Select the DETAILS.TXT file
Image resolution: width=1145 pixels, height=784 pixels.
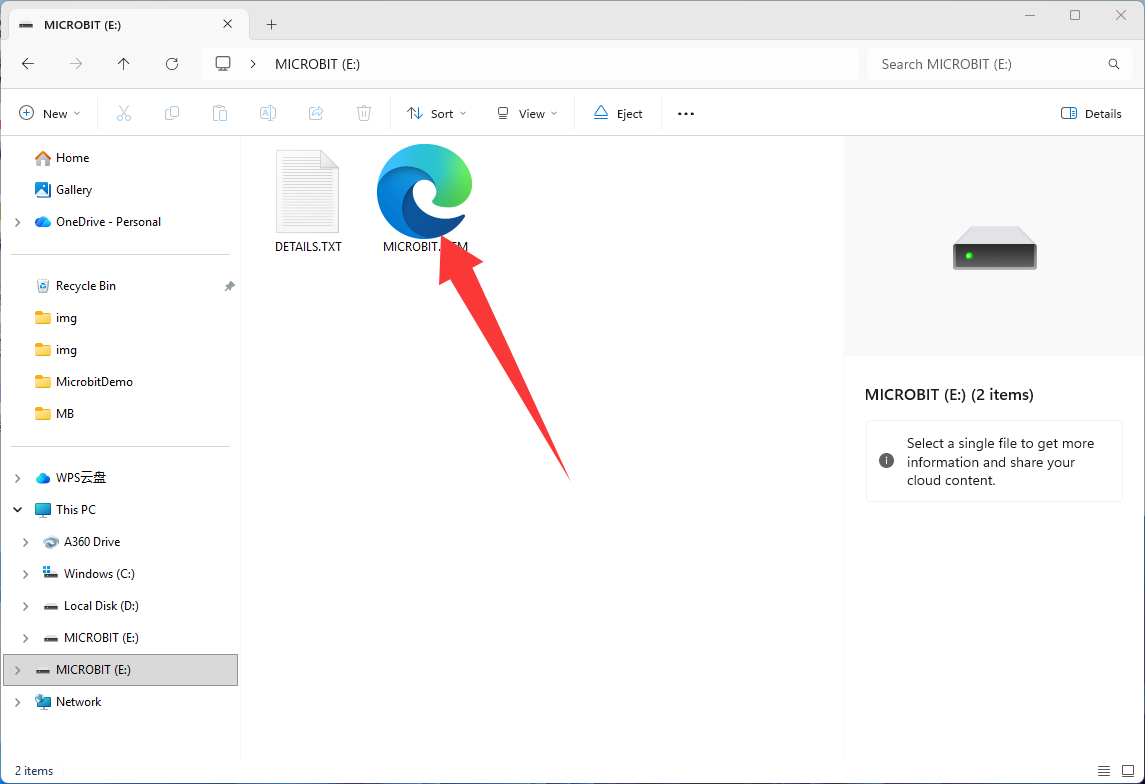[308, 201]
